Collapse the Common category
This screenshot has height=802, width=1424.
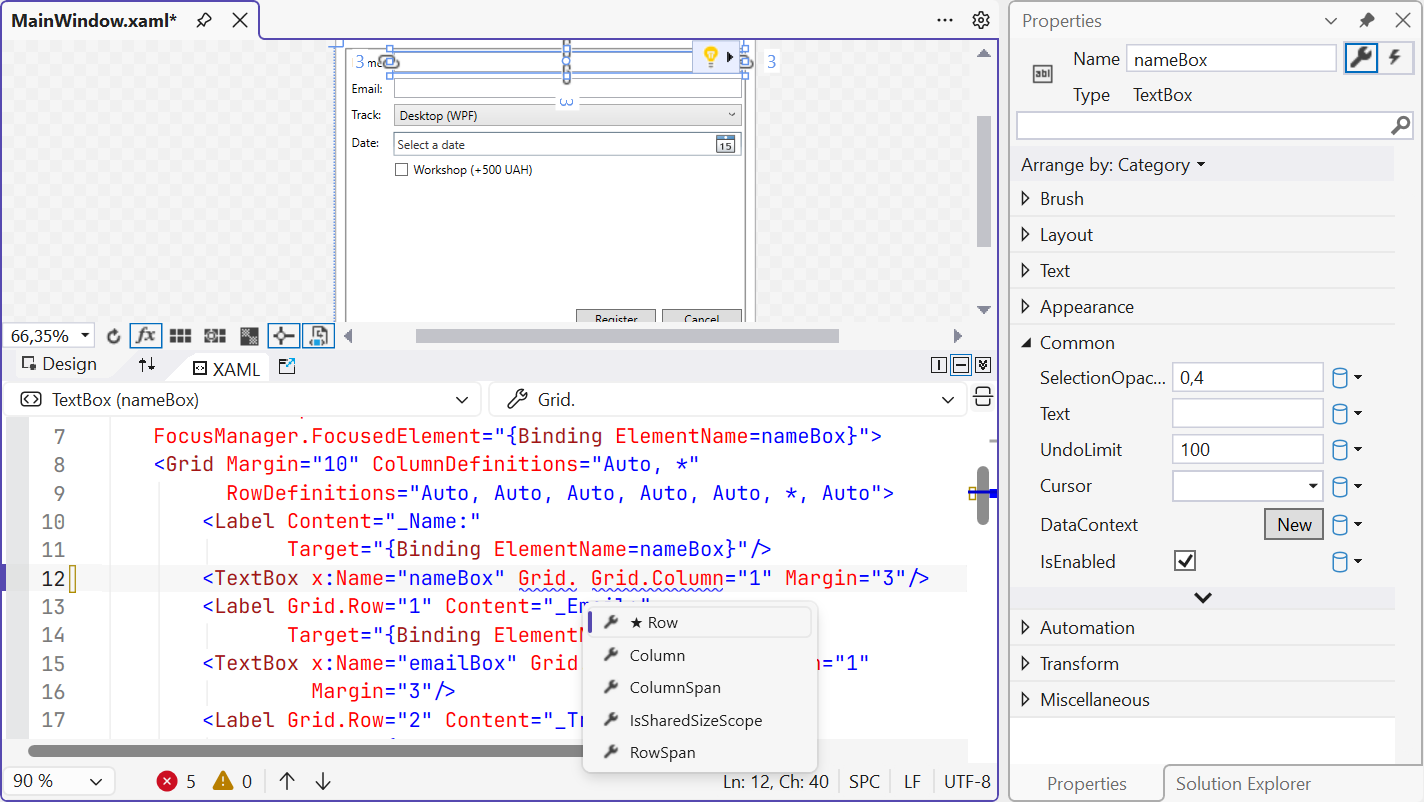point(1025,343)
